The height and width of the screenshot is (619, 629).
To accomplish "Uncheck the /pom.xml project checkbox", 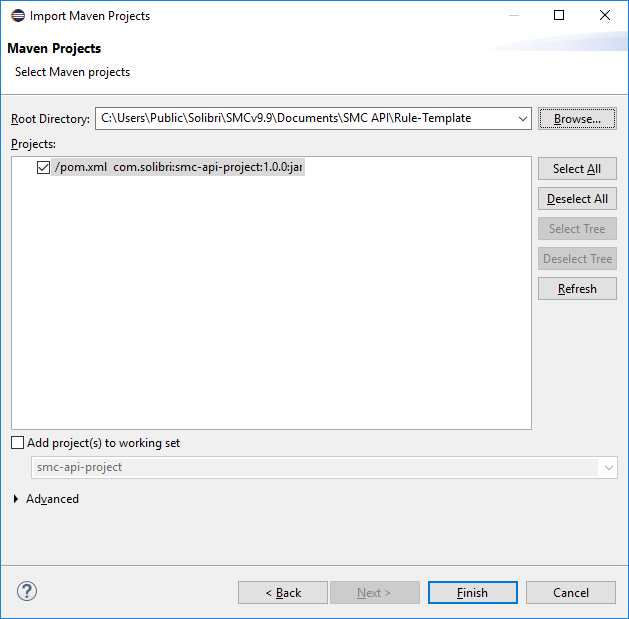I will click(43, 168).
